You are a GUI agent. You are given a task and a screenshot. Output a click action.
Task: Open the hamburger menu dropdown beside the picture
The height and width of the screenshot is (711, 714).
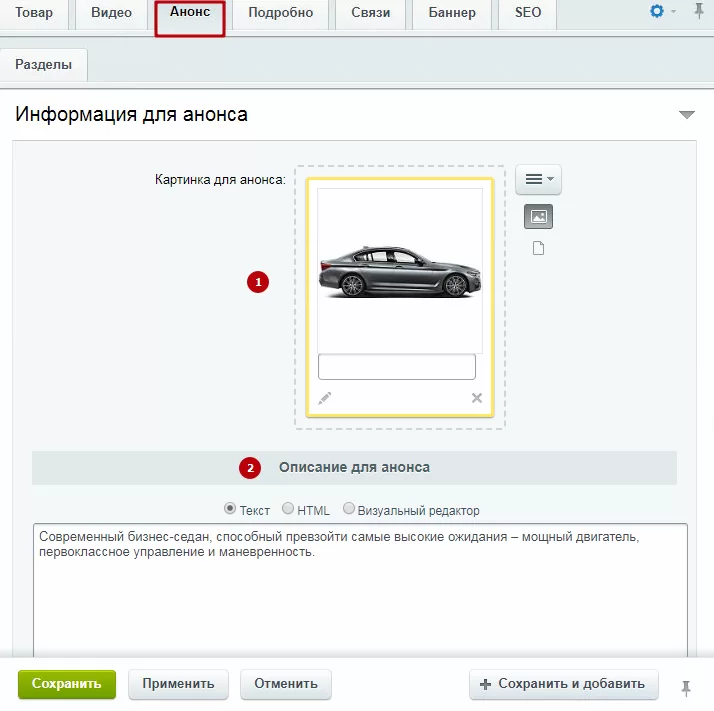tap(538, 179)
